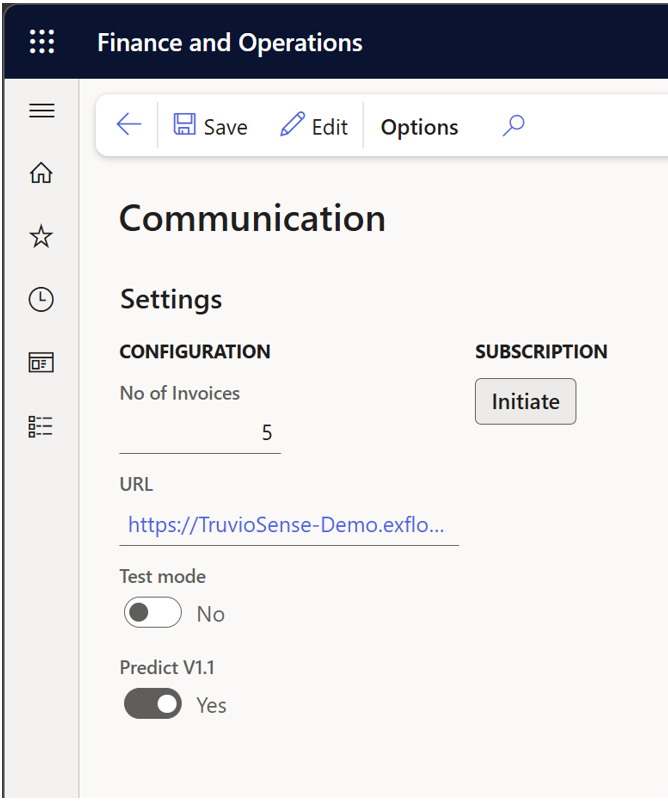Show Recent pages clock icon
Viewport: 668px width, 801px height.
[x=41, y=299]
